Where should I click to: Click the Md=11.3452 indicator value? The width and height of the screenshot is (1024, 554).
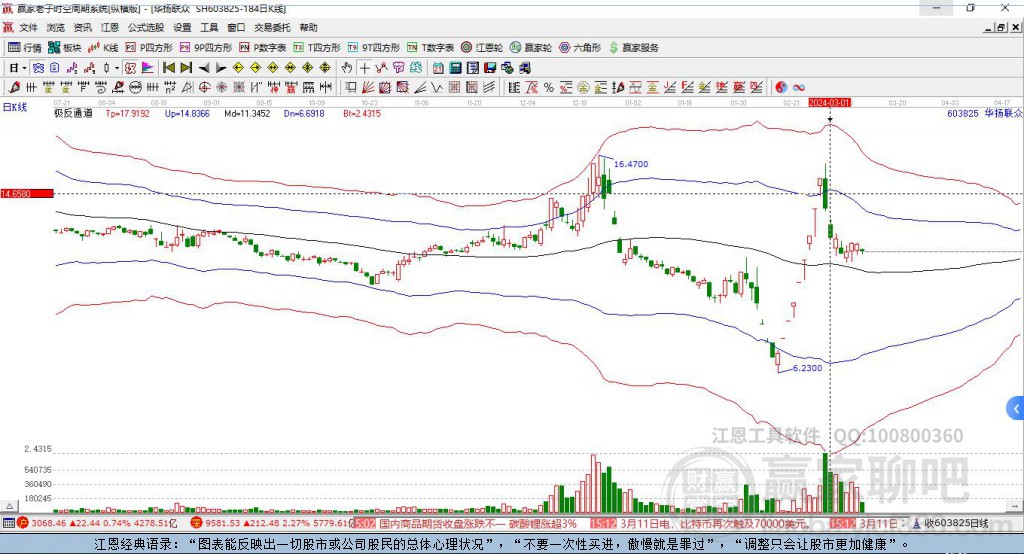247,114
